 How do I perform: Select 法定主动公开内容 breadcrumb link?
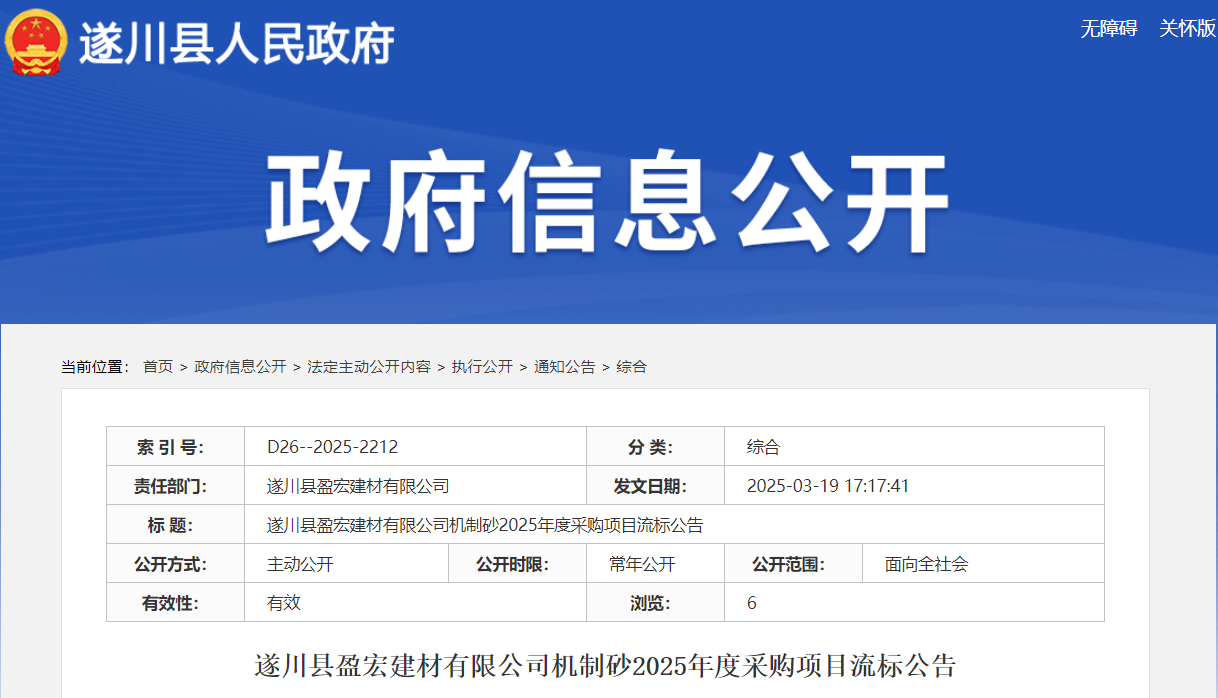[x=369, y=367]
